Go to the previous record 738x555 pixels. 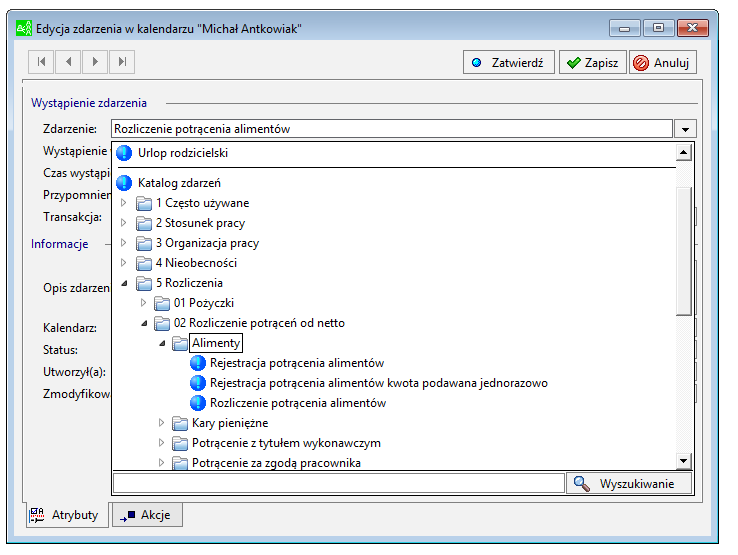pos(68,62)
